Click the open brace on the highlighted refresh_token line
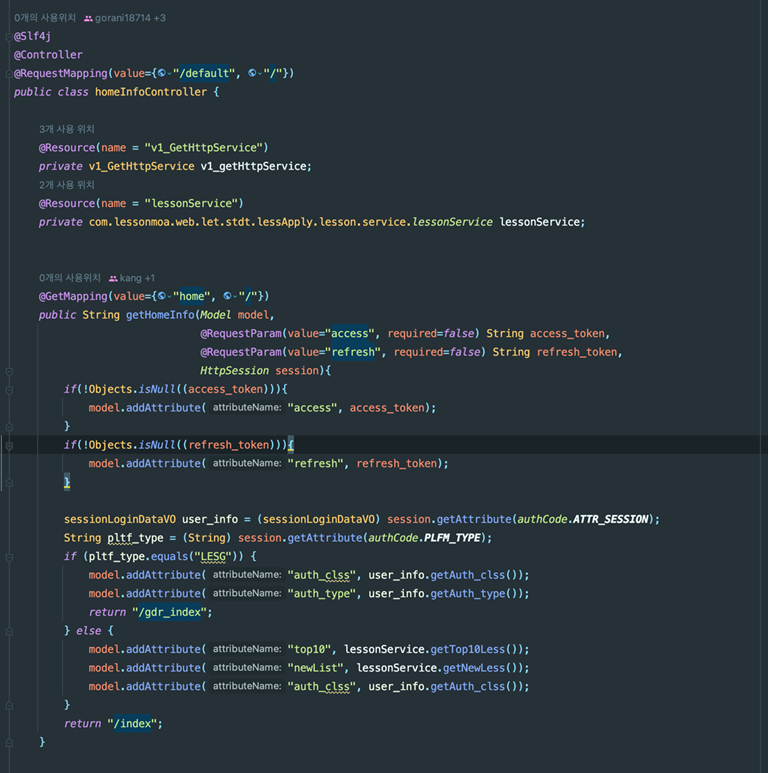This screenshot has width=768, height=773. click(291, 445)
